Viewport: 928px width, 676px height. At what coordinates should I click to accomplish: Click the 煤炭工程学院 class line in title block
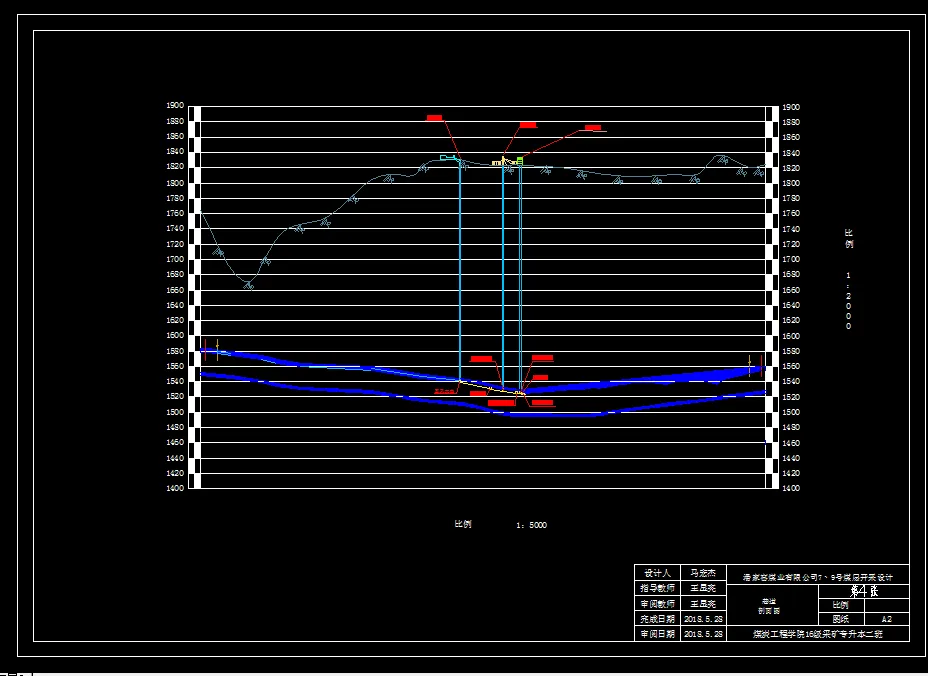(x=817, y=634)
